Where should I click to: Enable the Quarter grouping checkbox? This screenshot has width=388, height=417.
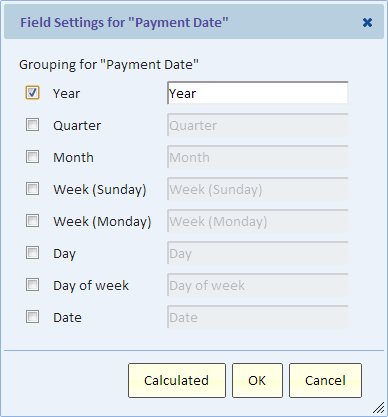(x=32, y=125)
